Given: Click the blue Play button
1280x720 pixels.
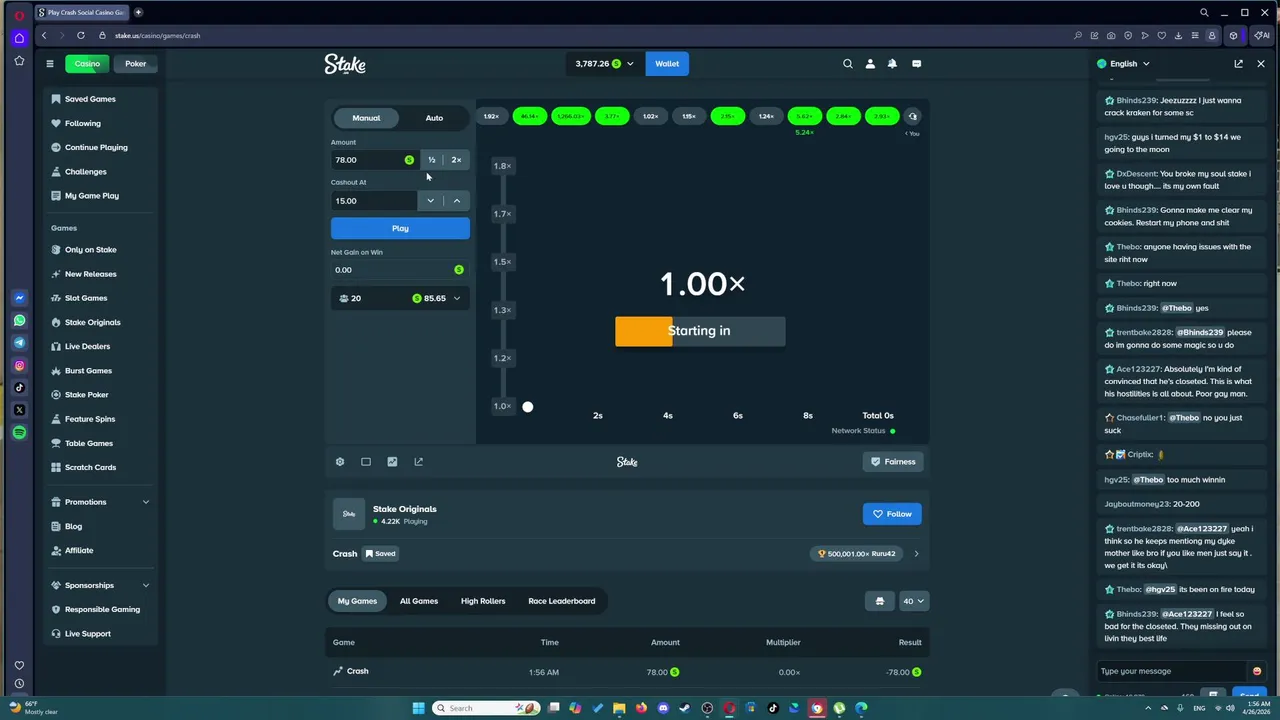Looking at the screenshot, I should (x=400, y=229).
